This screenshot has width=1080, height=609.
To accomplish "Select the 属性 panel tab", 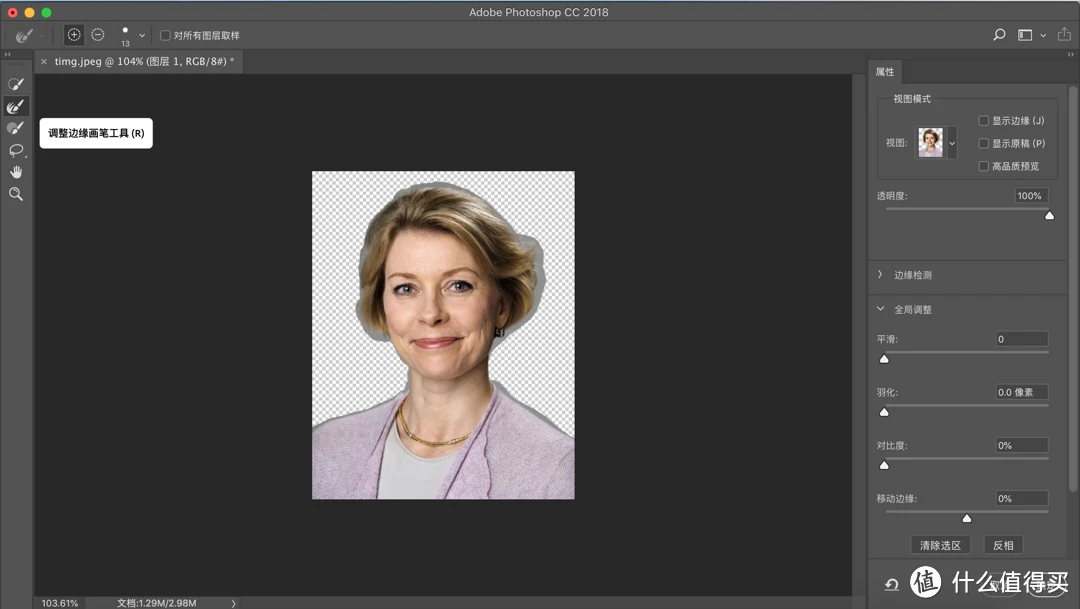I will click(885, 72).
